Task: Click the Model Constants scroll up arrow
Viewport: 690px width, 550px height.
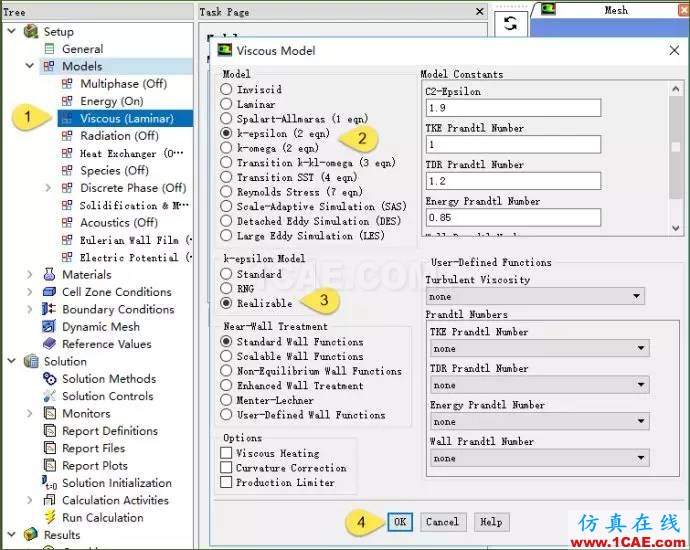Action: tap(676, 90)
